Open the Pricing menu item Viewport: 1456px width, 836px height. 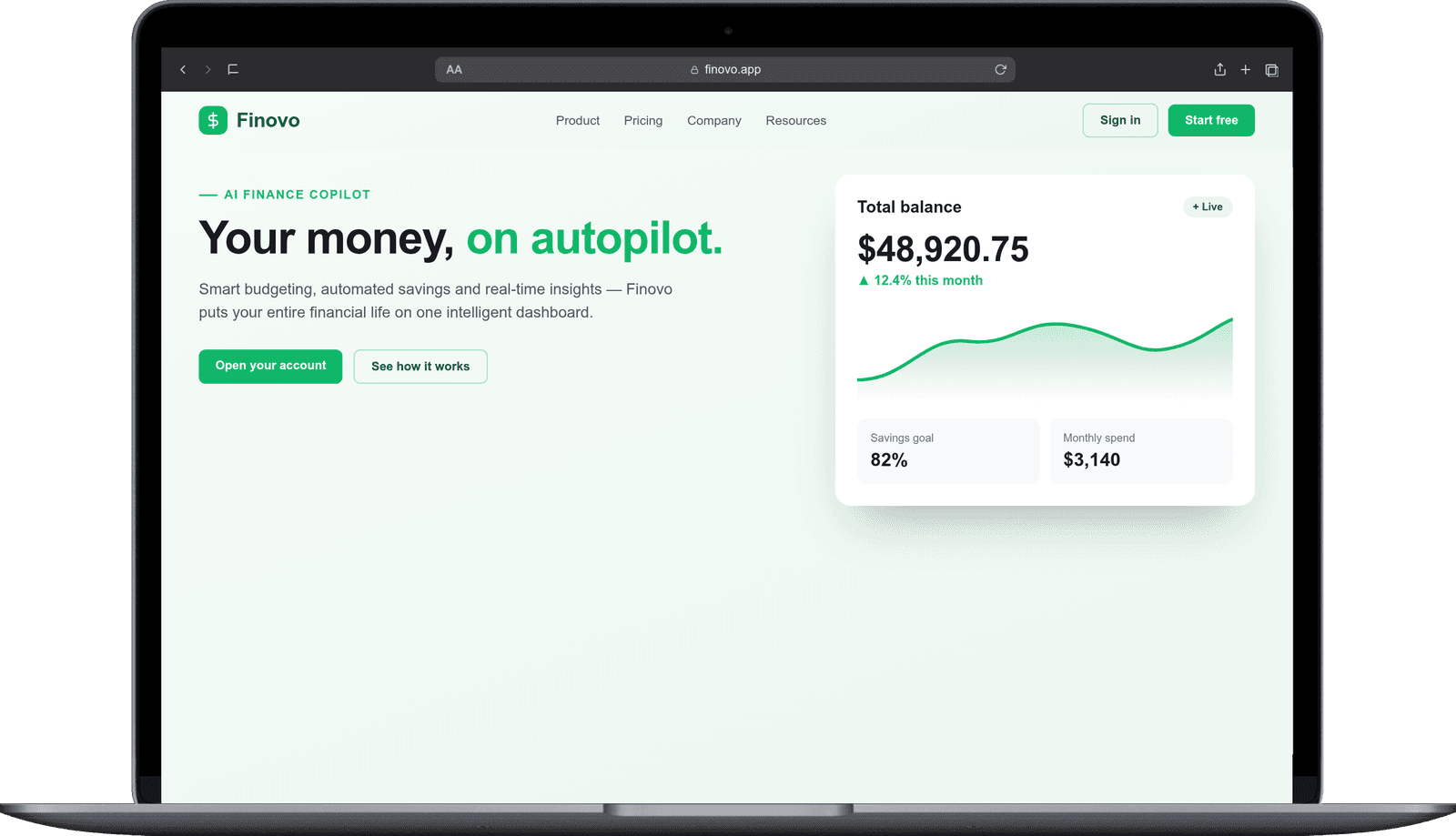pyautogui.click(x=643, y=120)
